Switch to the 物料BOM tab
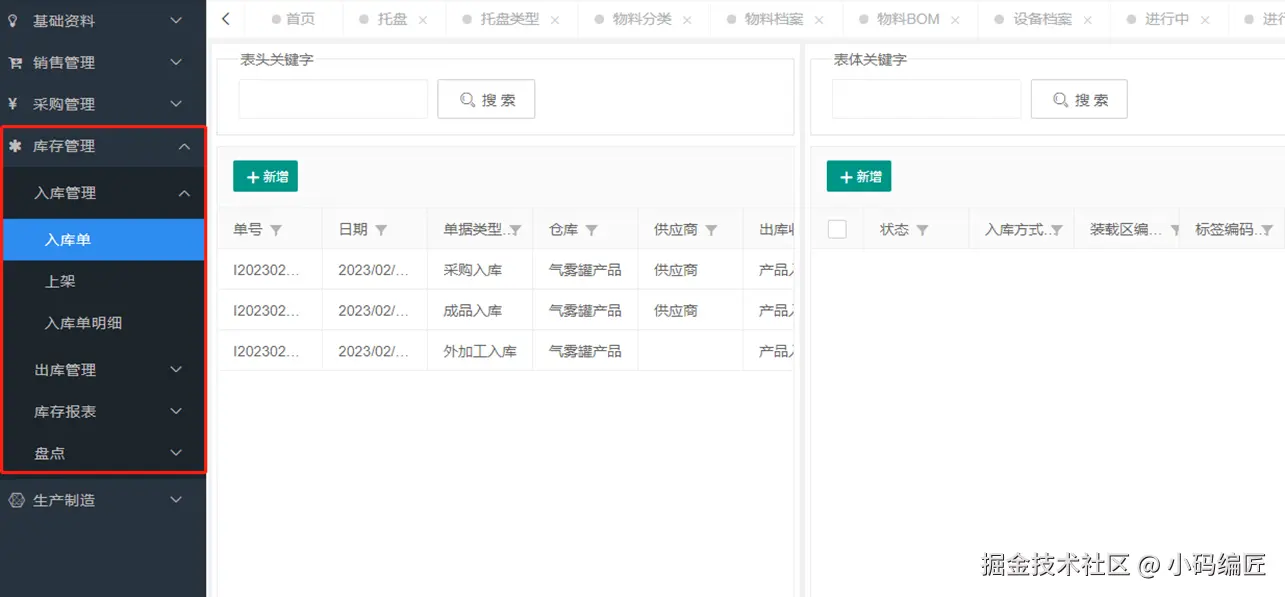Screen dimensions: 1285x597 point(908,19)
